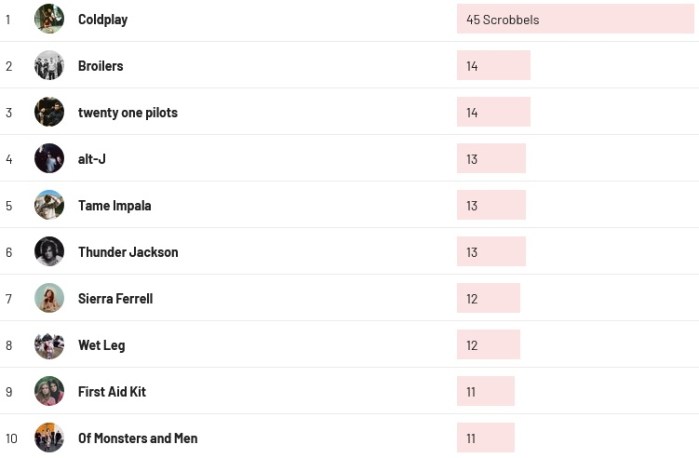Screen dimensions: 699x458
Task: Click the Thunder Jackson name link
Action: 128,252
